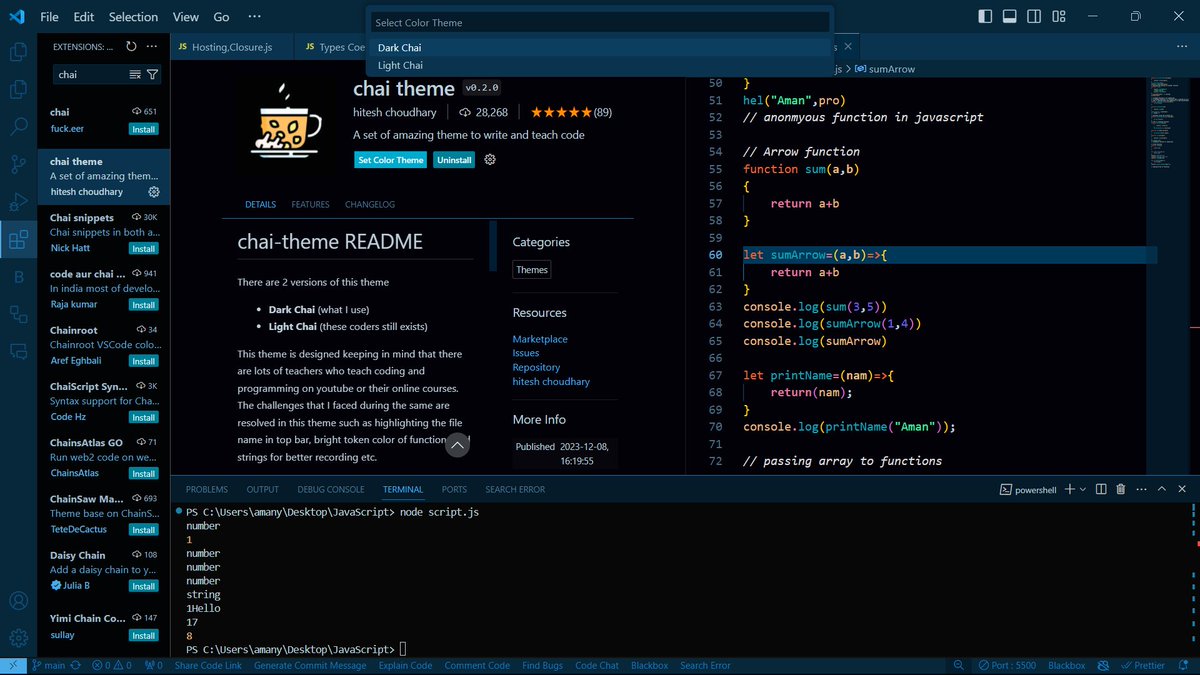Open manage gear next to Uninstall button
Viewport: 1200px width, 675px height.
[x=490, y=160]
